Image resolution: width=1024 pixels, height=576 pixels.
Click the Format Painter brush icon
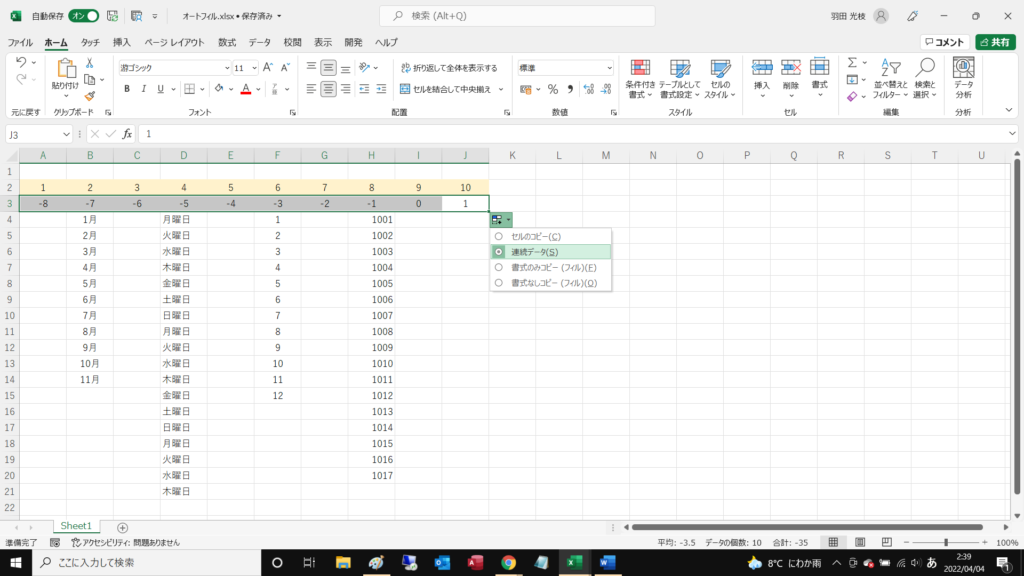click(89, 96)
